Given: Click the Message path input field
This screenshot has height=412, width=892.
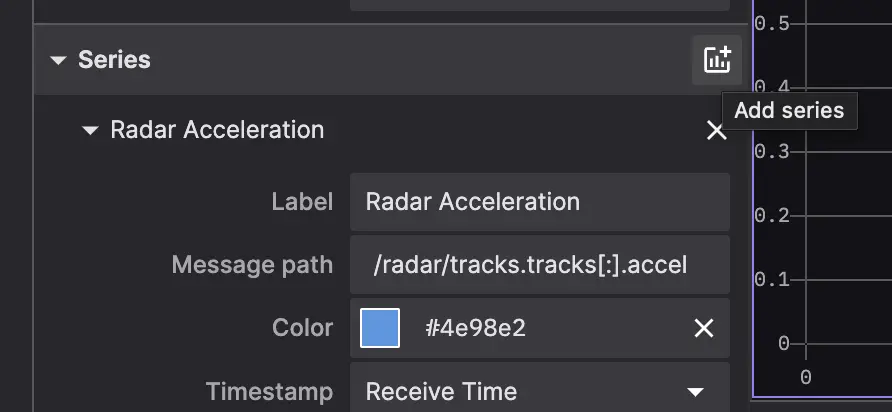Looking at the screenshot, I should [x=540, y=265].
